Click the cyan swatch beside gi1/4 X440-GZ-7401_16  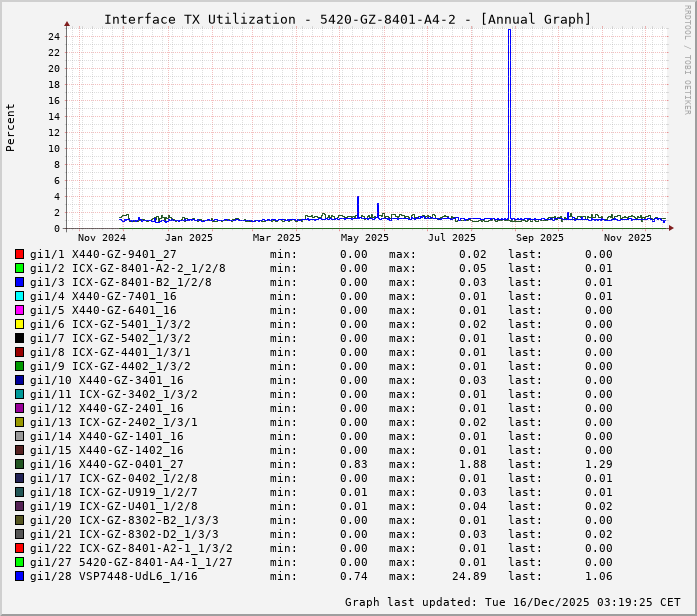pos(19,296)
